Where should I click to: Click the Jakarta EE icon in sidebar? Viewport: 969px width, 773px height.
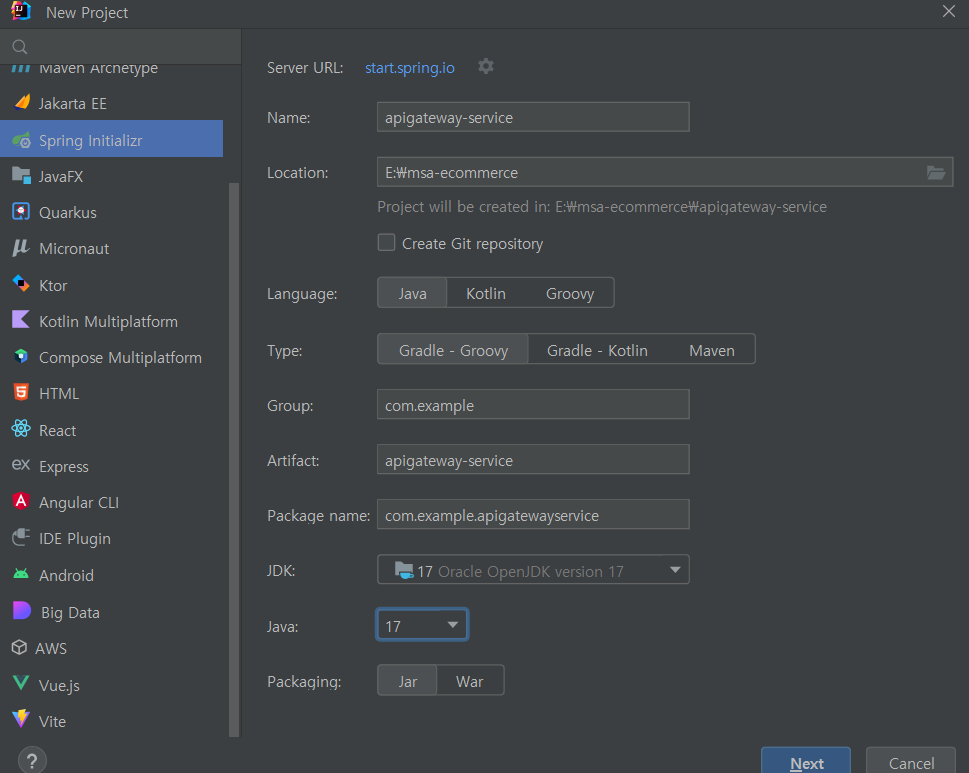click(x=22, y=103)
